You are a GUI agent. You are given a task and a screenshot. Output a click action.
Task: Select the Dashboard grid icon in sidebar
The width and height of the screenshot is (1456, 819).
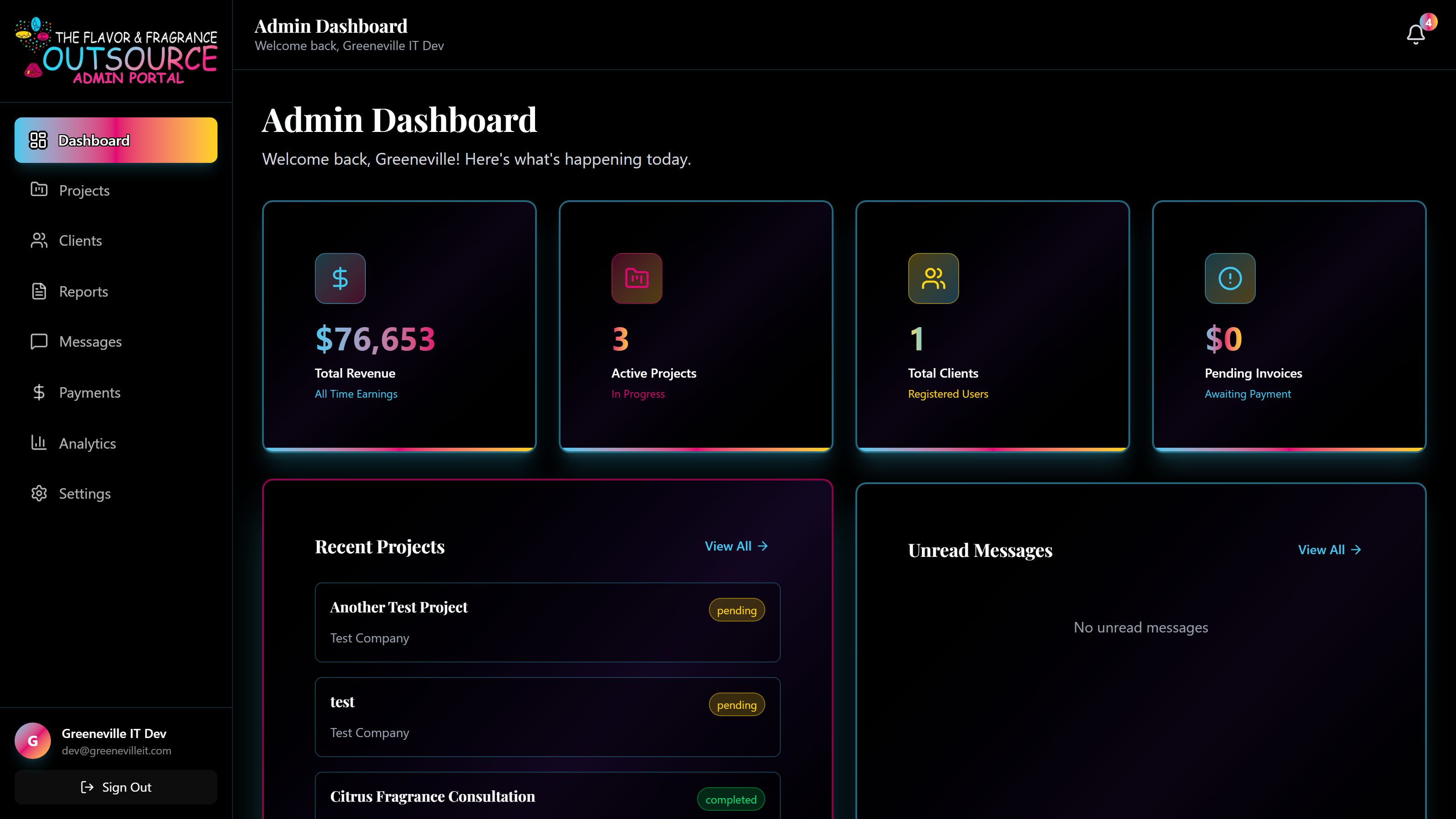(x=38, y=140)
